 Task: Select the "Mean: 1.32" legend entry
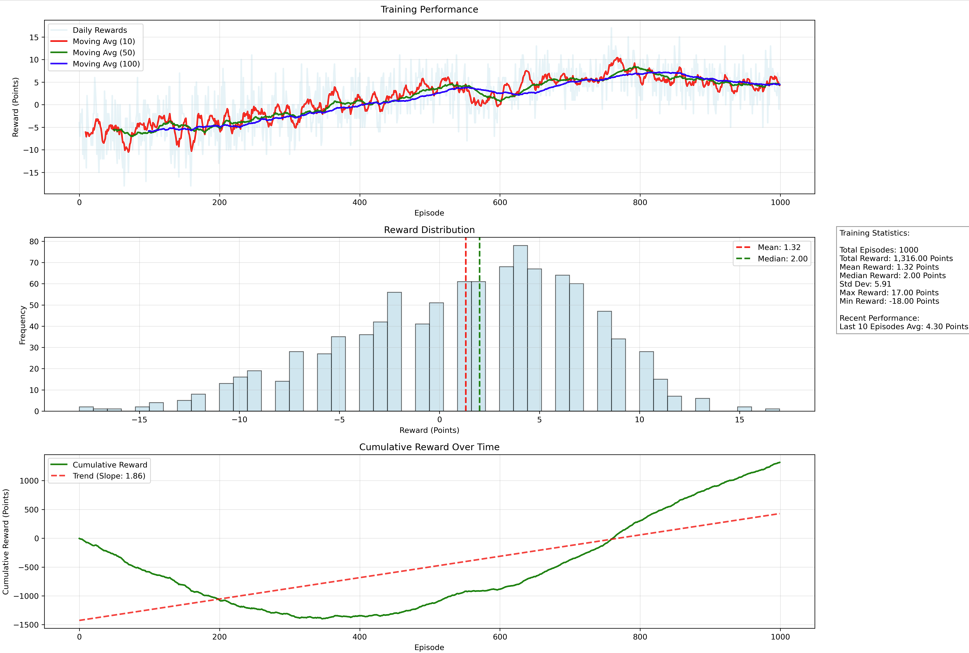[768, 247]
